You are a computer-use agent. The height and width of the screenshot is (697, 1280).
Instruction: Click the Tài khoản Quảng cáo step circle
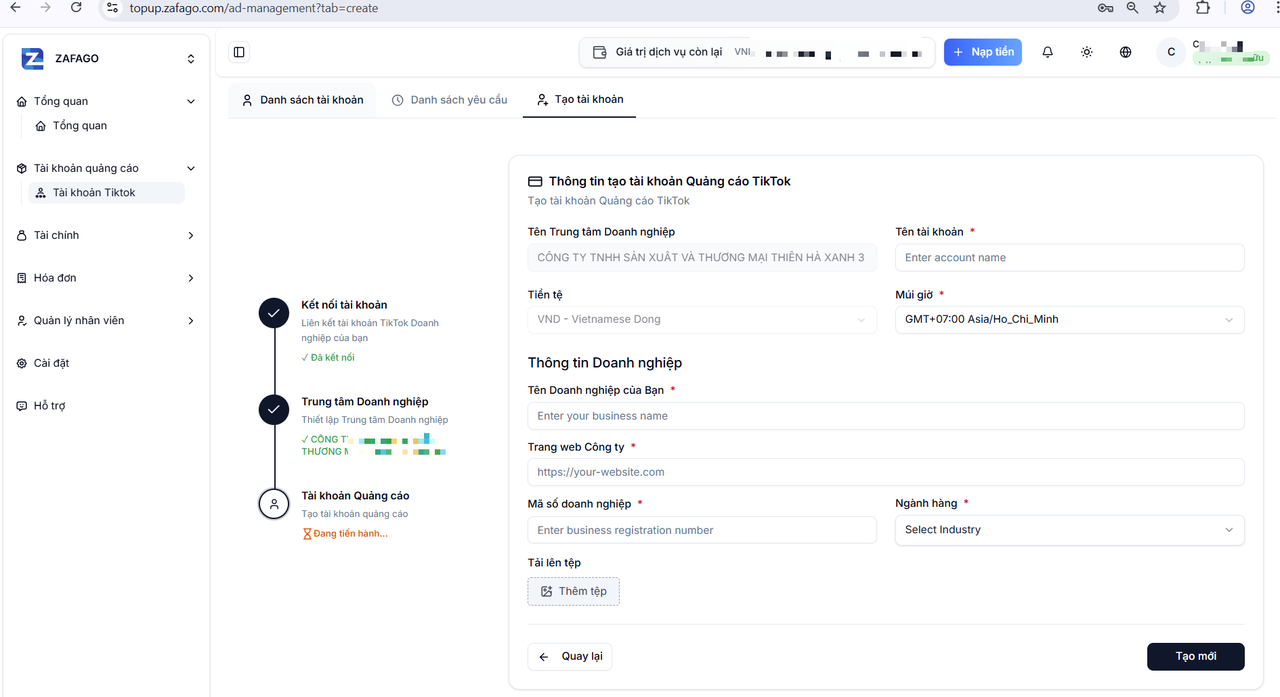tap(274, 504)
